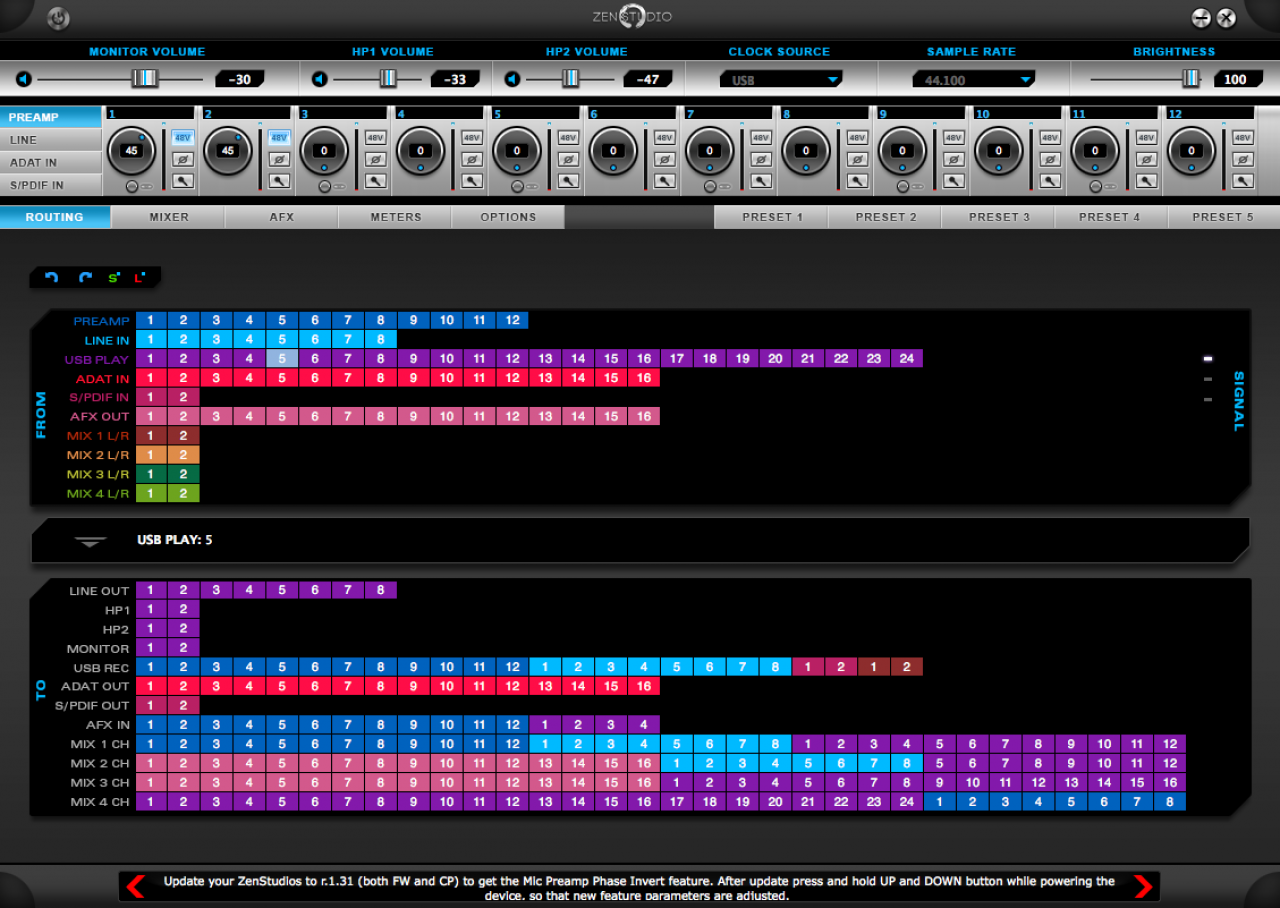The image size is (1280, 908).
Task: Click microphone input-type icon on preamp 3
Action: 375,181
